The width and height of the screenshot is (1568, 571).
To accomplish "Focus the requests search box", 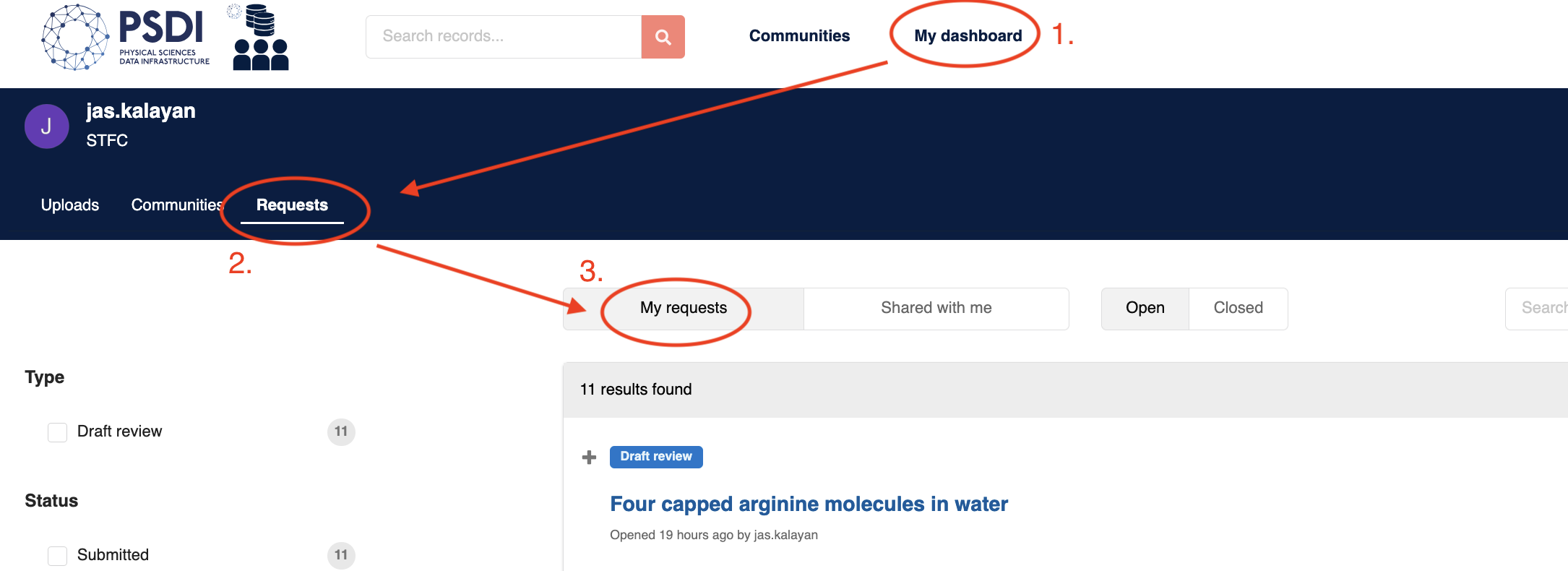I will [1537, 309].
